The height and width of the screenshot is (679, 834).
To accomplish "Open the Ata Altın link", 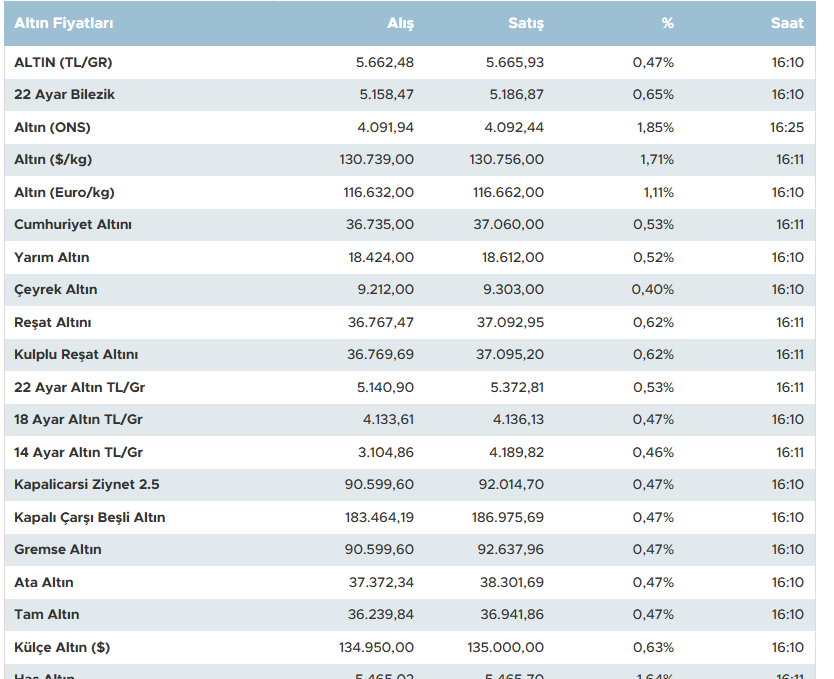I will [44, 582].
